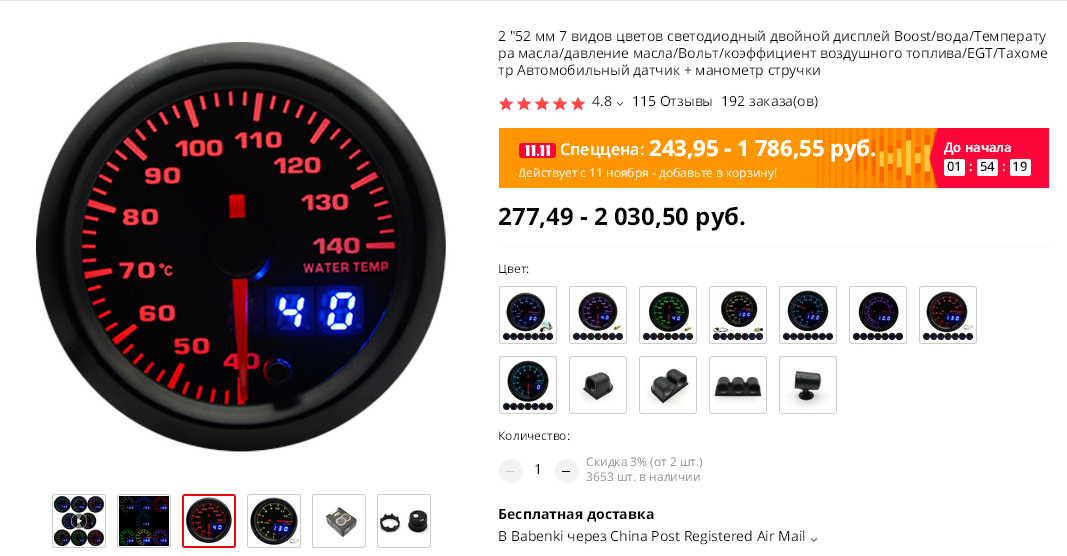View the yellow gauge thumbnail image

(274, 521)
